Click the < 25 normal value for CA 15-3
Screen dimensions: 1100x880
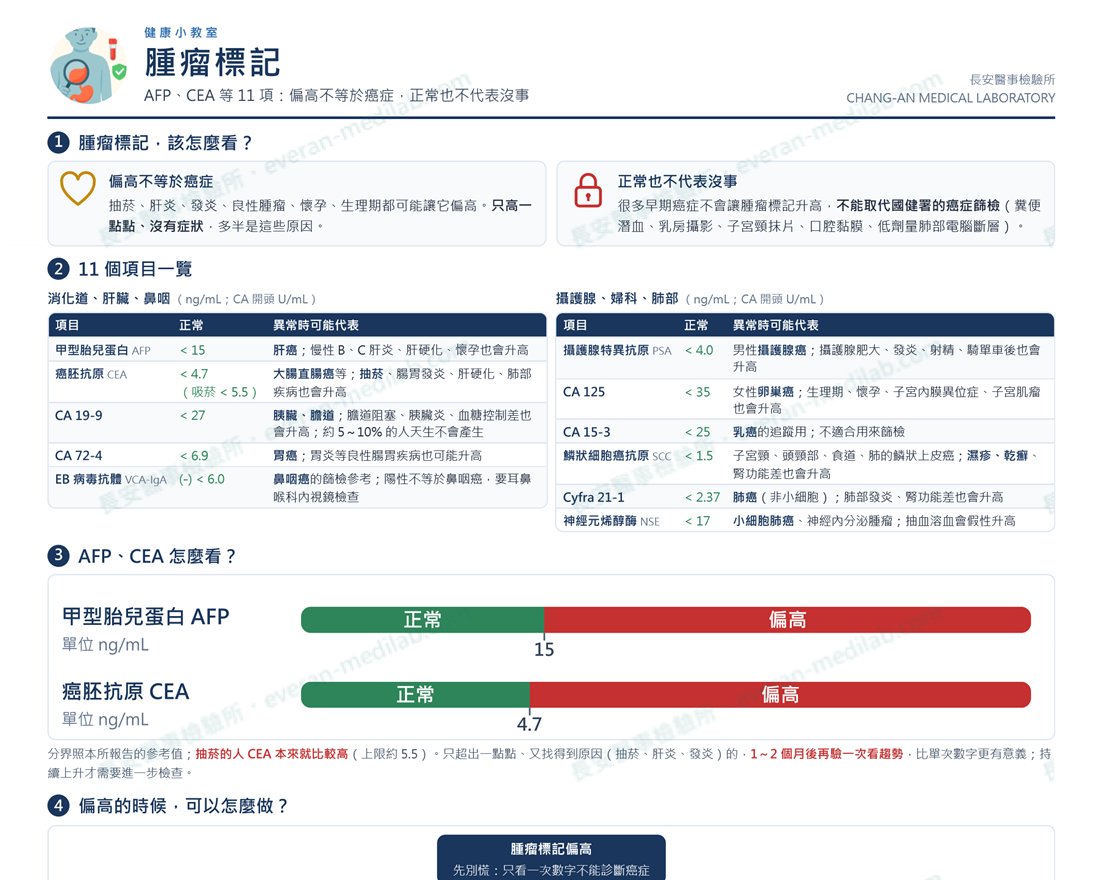tap(697, 432)
